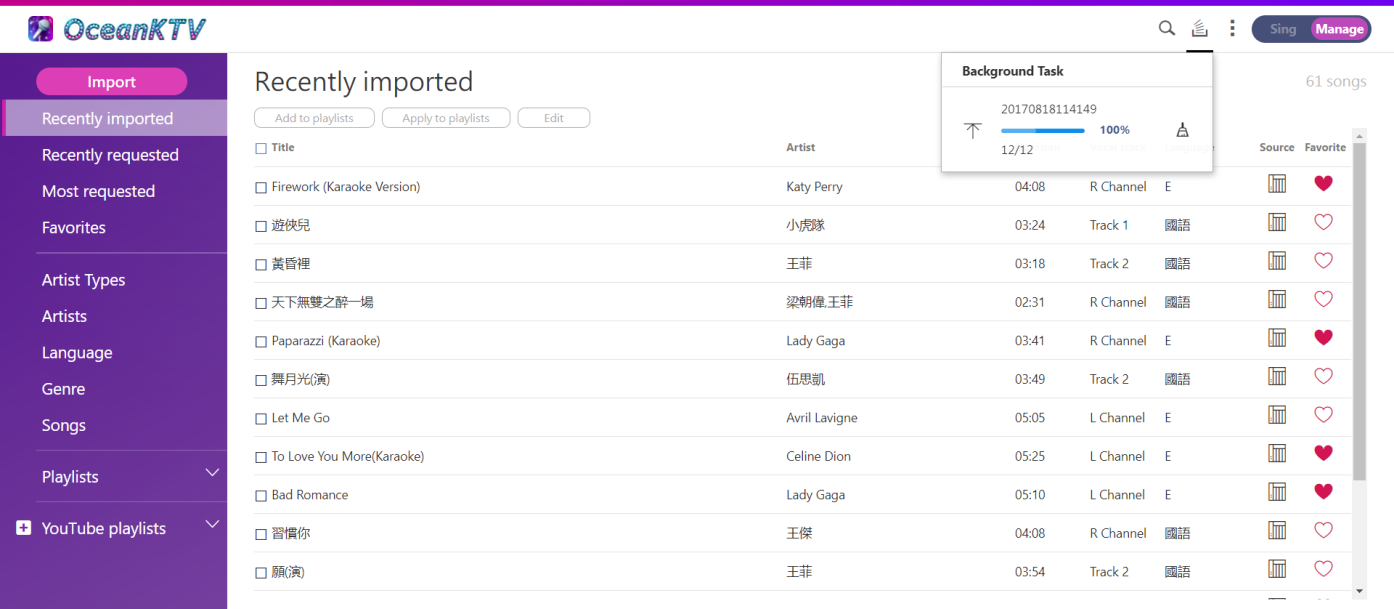Tick the select-all checkbox beside Title
This screenshot has height=609, width=1394.
261,148
